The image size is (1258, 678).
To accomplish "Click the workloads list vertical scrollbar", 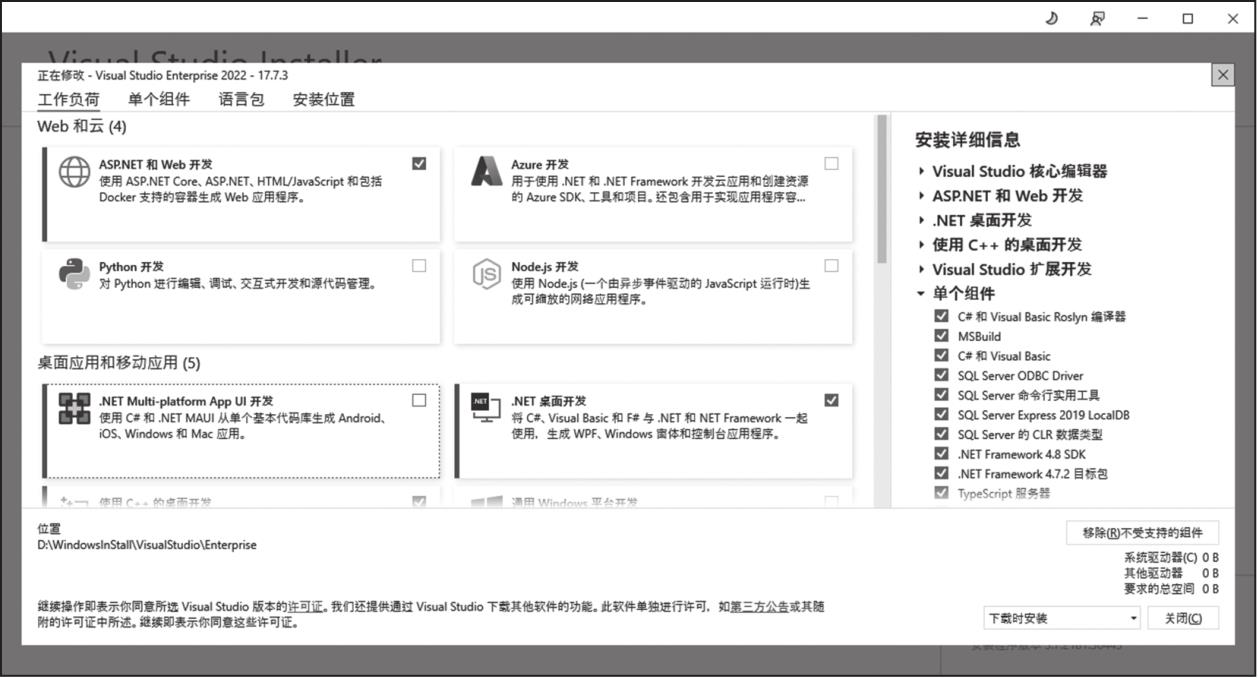I will click(882, 188).
